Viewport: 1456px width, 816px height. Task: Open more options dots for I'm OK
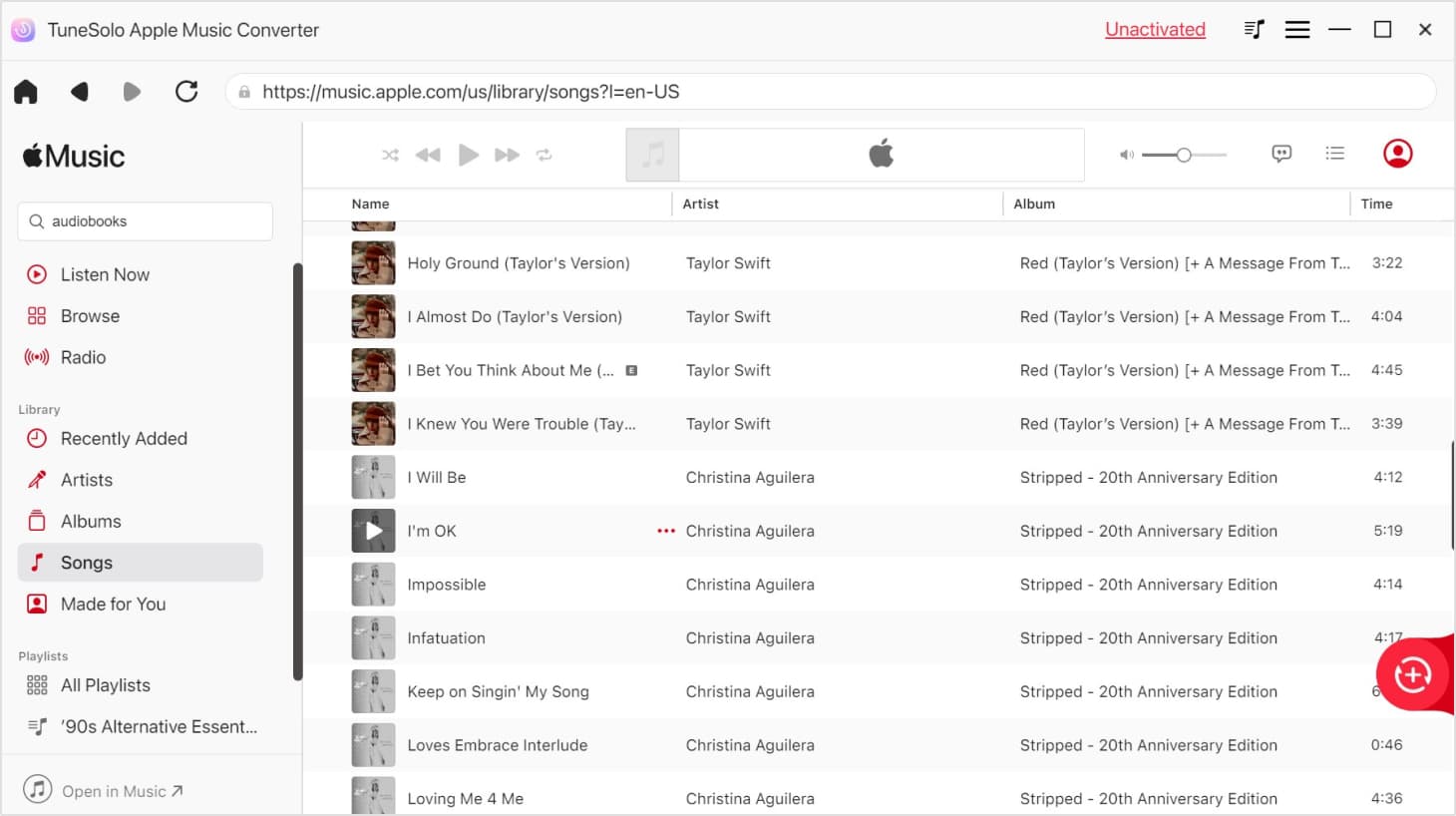(x=666, y=531)
